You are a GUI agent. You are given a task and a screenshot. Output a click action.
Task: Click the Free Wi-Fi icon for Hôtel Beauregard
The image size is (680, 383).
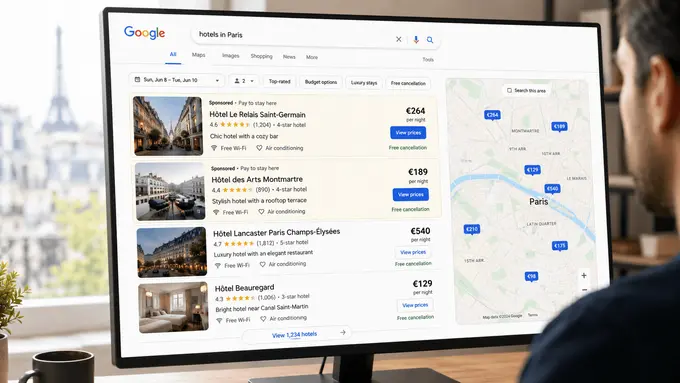click(x=219, y=320)
